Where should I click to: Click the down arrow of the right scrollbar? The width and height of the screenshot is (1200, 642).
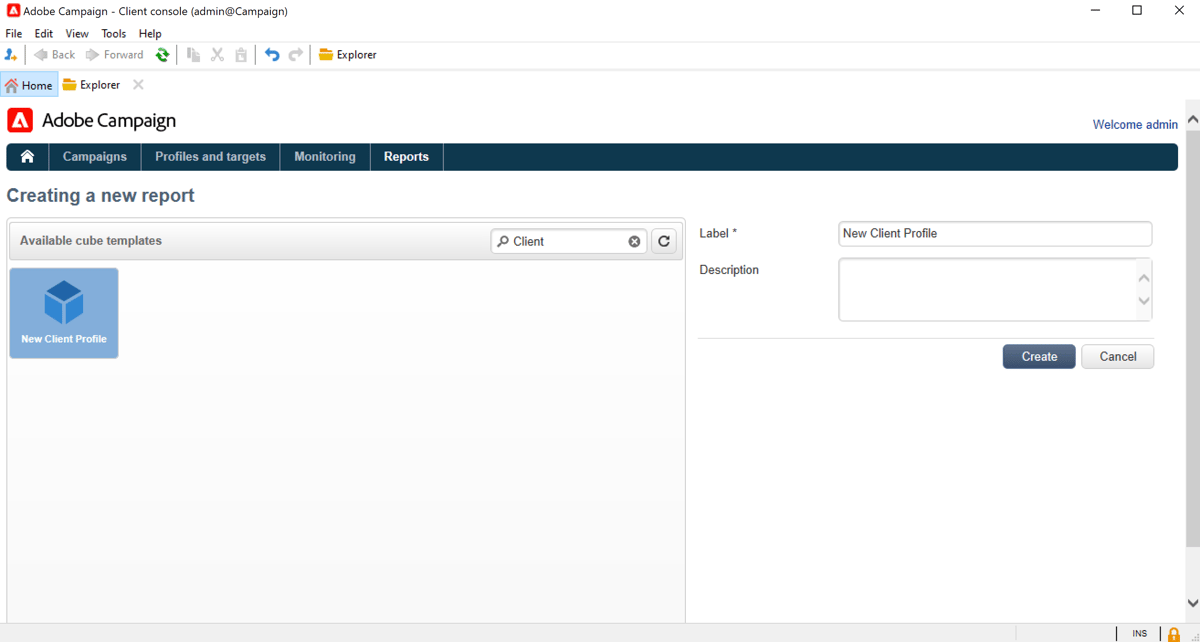pyautogui.click(x=1192, y=603)
